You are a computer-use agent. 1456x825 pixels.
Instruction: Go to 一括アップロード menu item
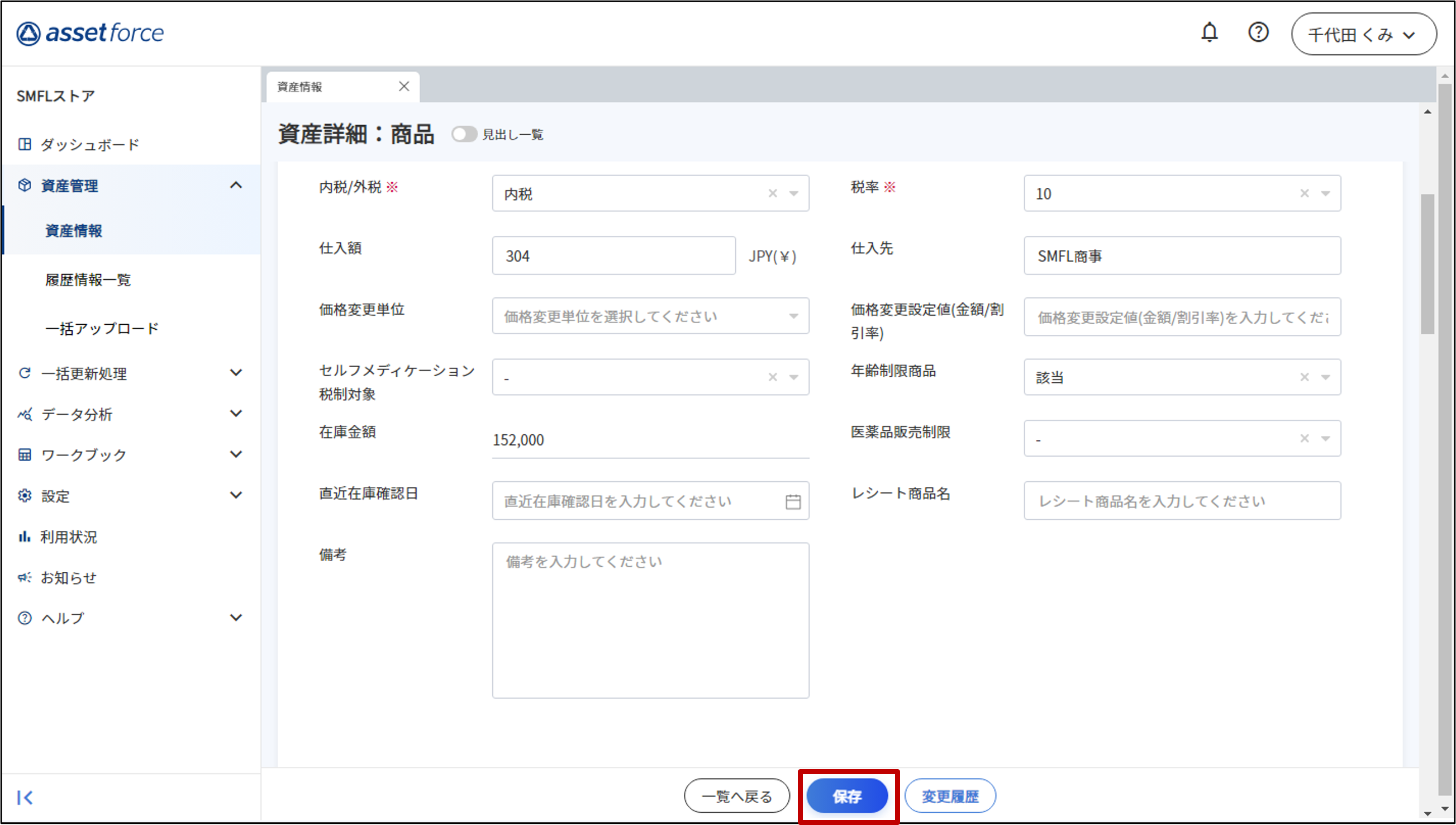(102, 329)
